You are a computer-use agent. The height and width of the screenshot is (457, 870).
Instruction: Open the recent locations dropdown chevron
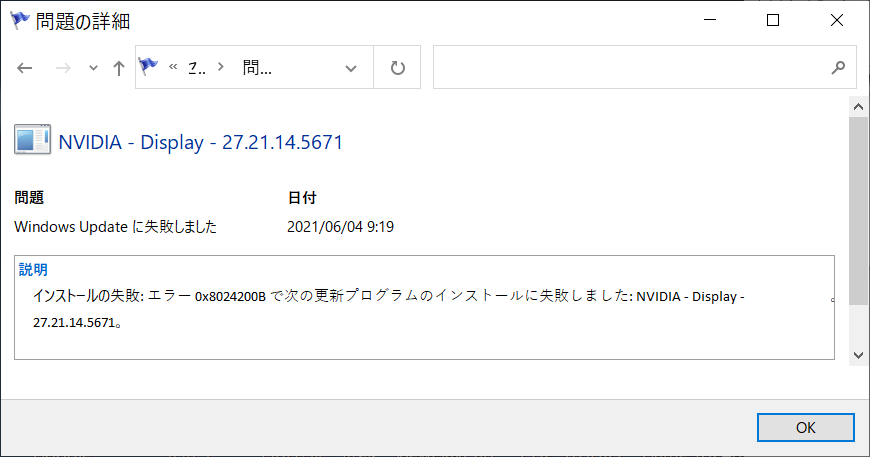pyautogui.click(x=93, y=68)
